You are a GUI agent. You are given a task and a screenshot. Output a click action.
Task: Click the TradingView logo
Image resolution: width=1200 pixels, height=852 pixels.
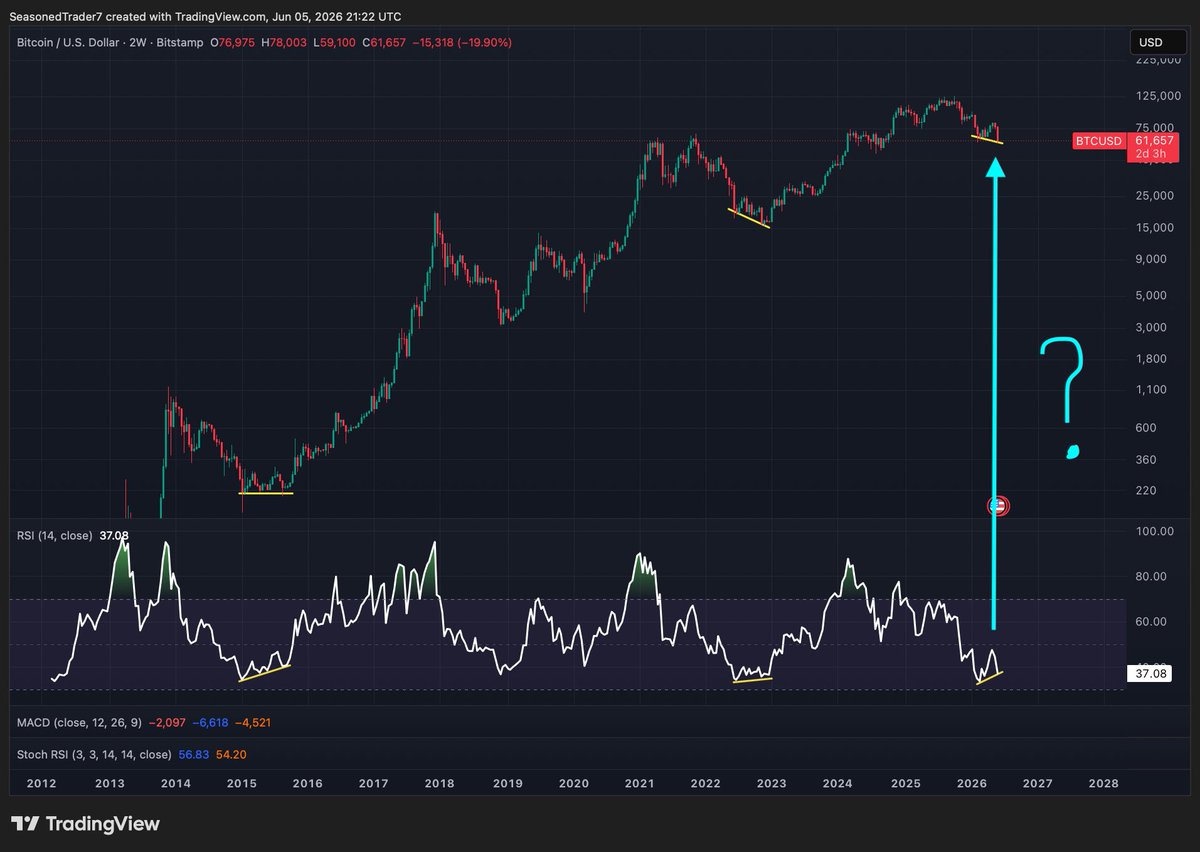(x=85, y=824)
